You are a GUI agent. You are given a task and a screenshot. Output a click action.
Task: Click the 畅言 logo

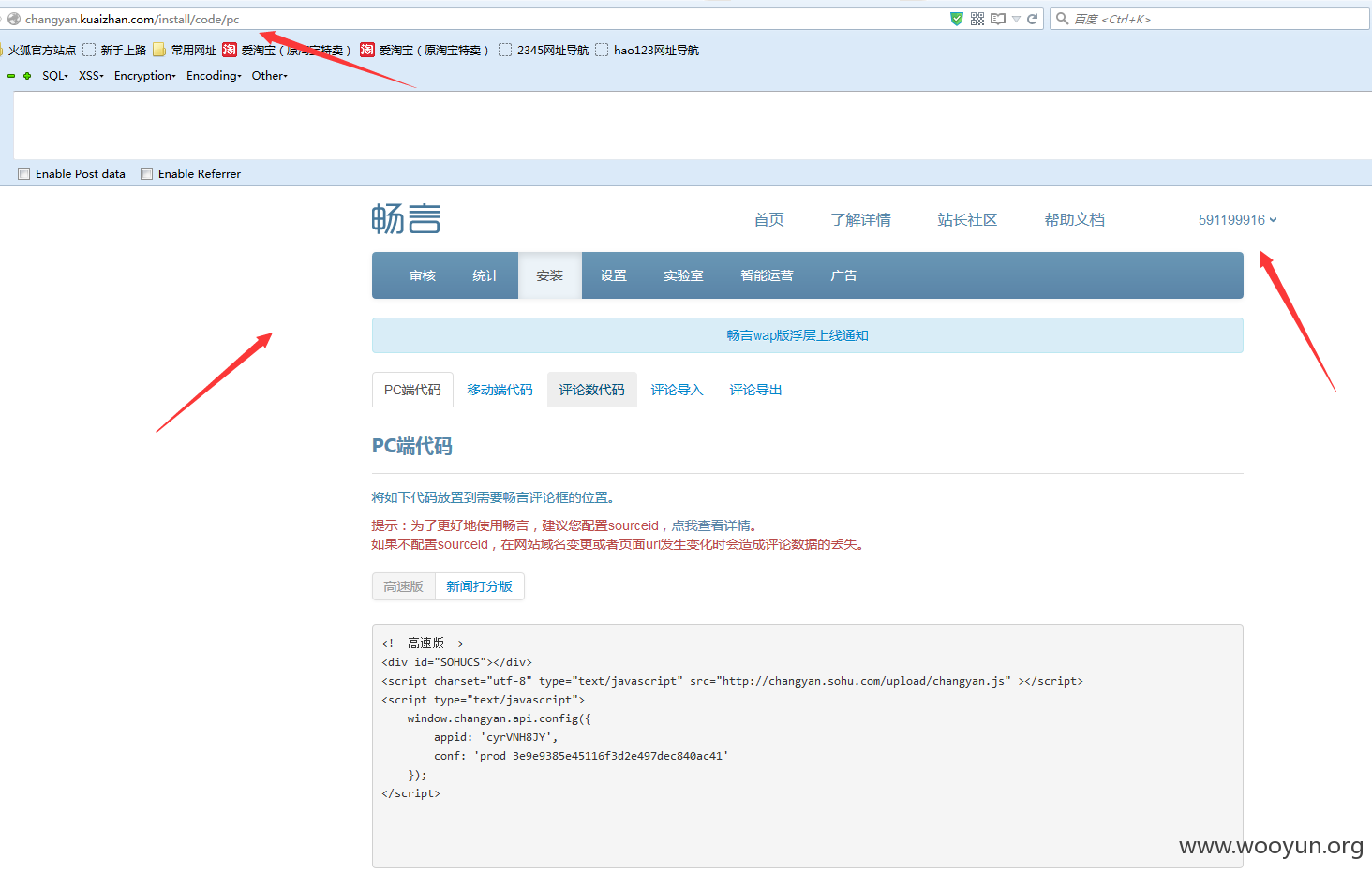406,219
